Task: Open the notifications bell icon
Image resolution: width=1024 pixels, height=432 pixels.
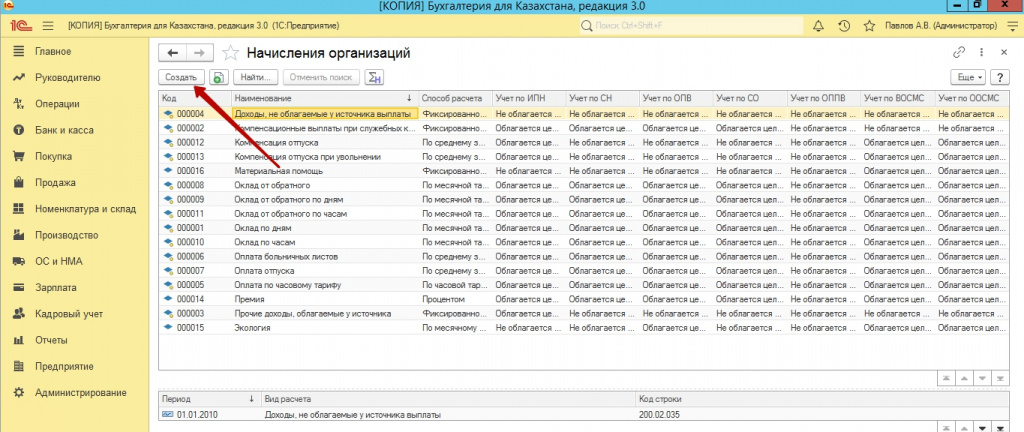Action: click(818, 26)
